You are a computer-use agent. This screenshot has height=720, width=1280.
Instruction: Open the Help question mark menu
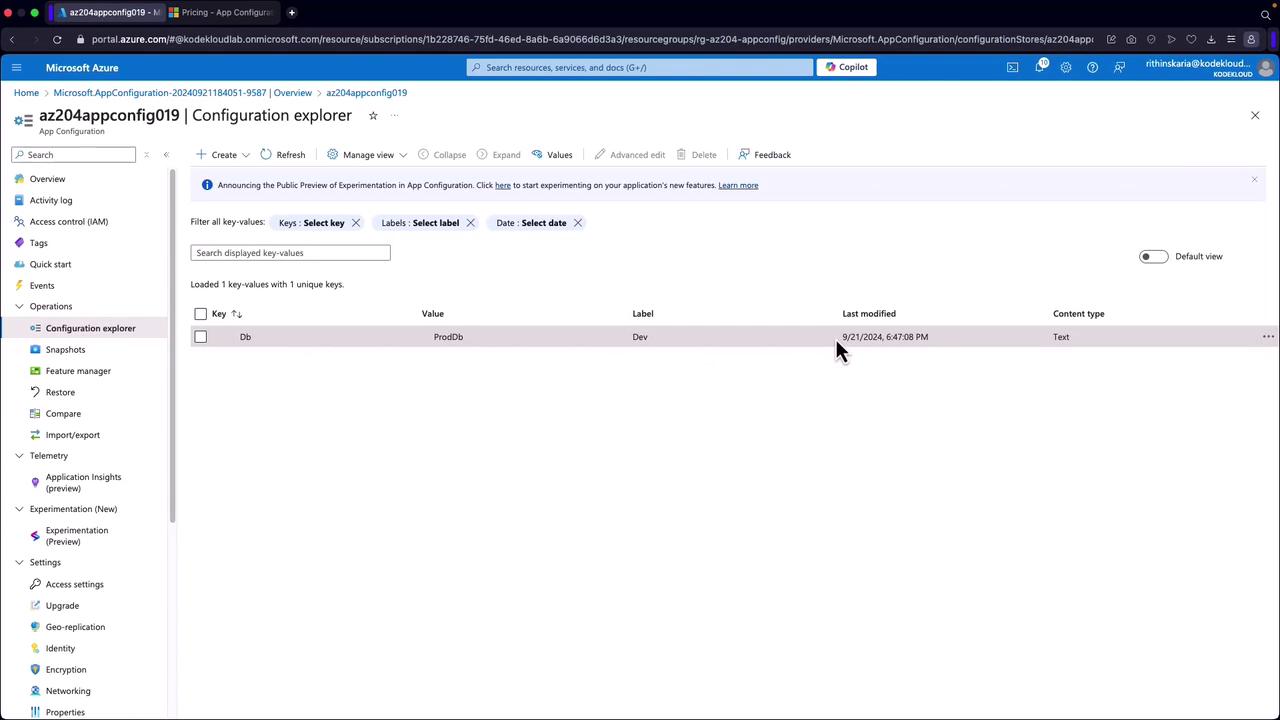click(x=1092, y=67)
